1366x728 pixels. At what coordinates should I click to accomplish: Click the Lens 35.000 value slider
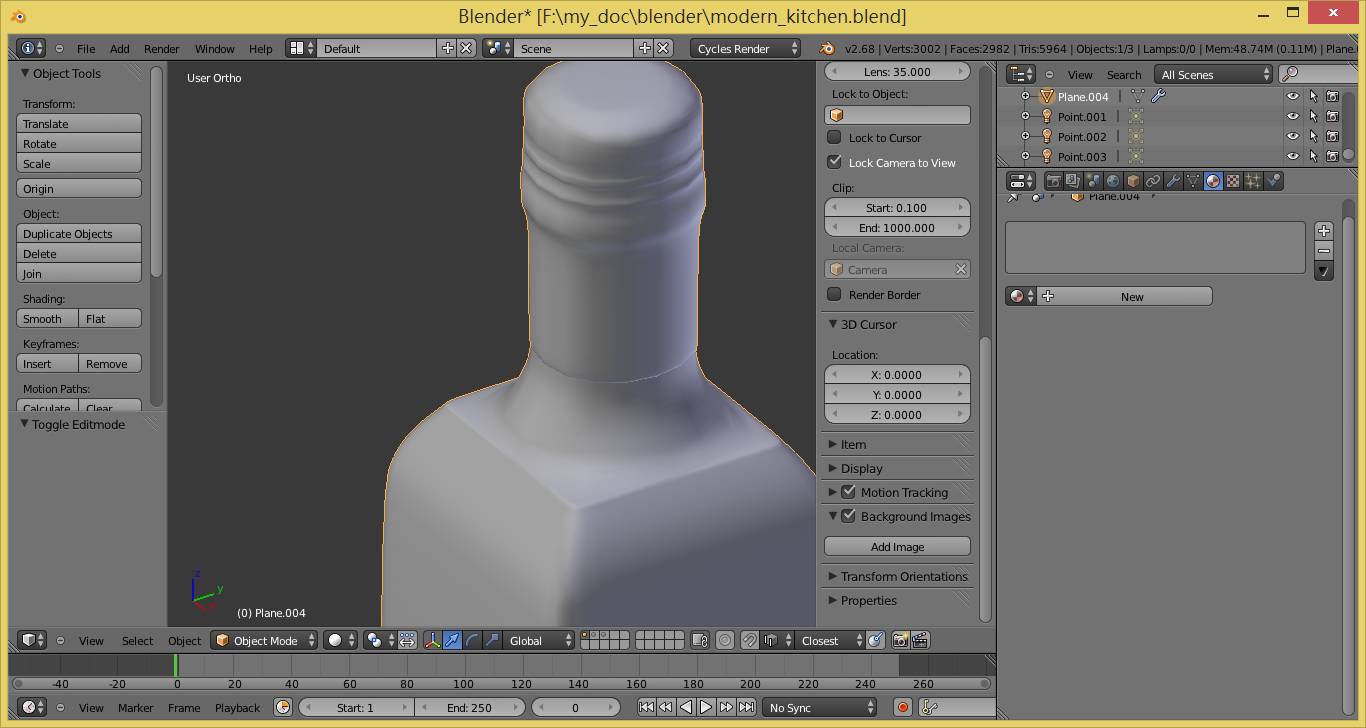point(897,71)
